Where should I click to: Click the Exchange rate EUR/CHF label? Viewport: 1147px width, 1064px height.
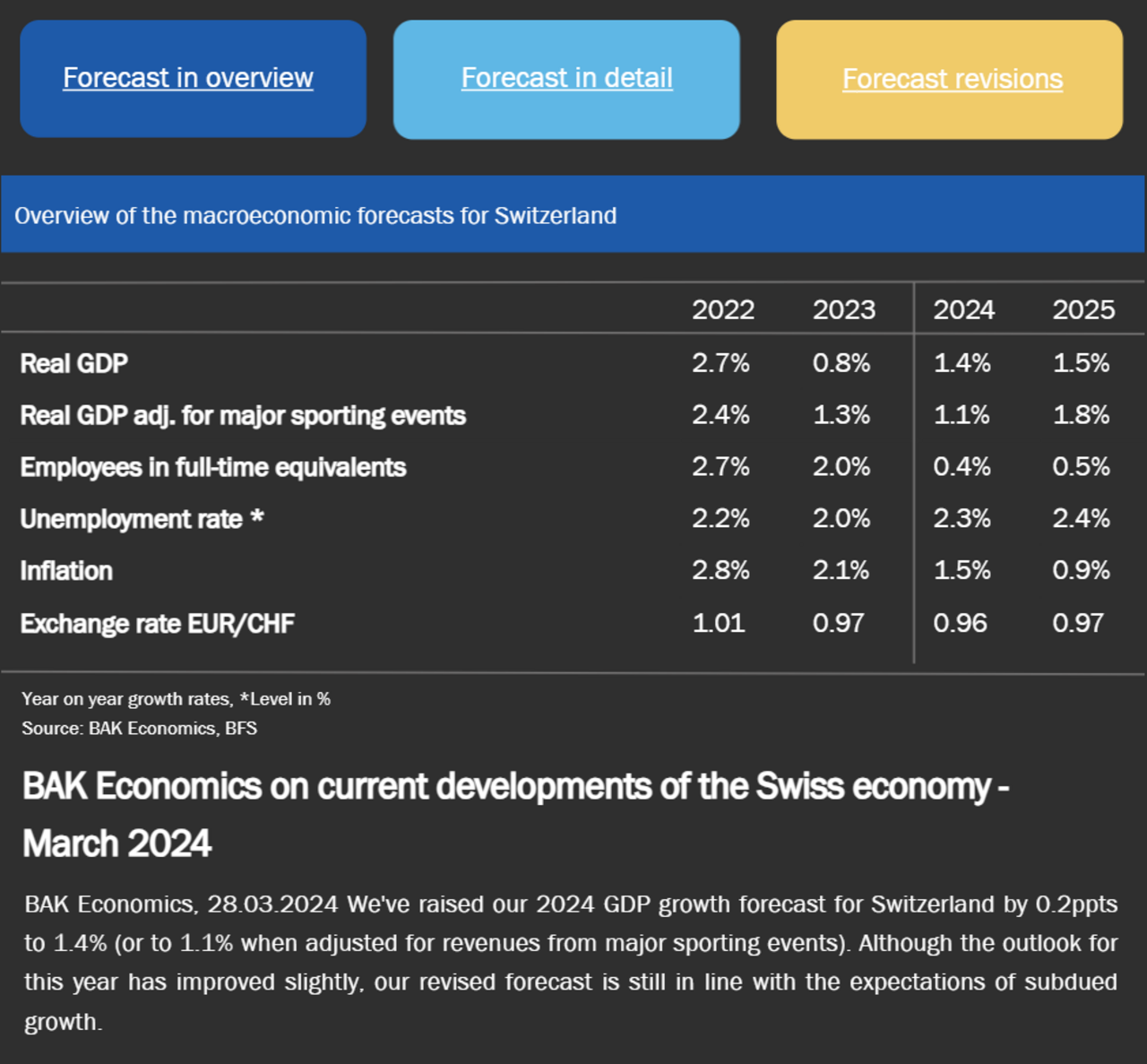[157, 624]
